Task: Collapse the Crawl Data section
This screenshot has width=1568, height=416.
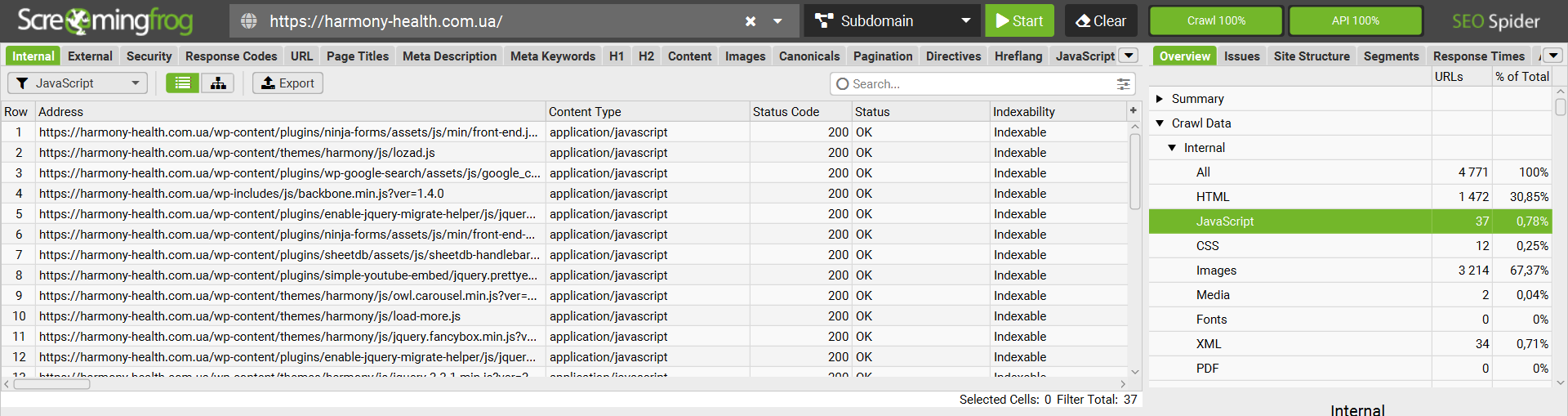Action: (x=1160, y=123)
